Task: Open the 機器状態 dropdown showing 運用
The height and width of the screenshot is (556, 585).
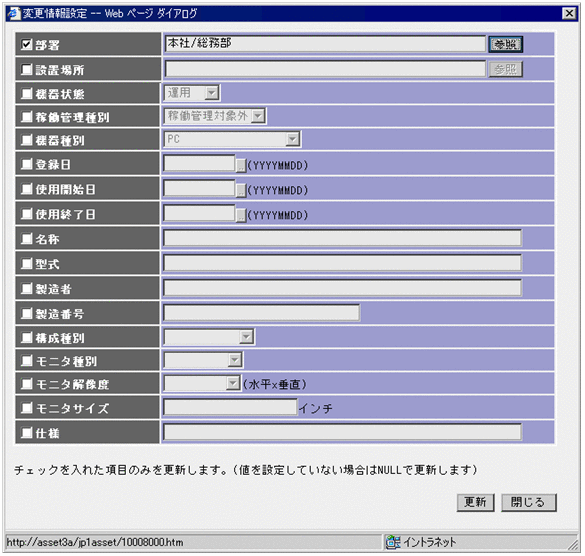Action: [x=192, y=93]
